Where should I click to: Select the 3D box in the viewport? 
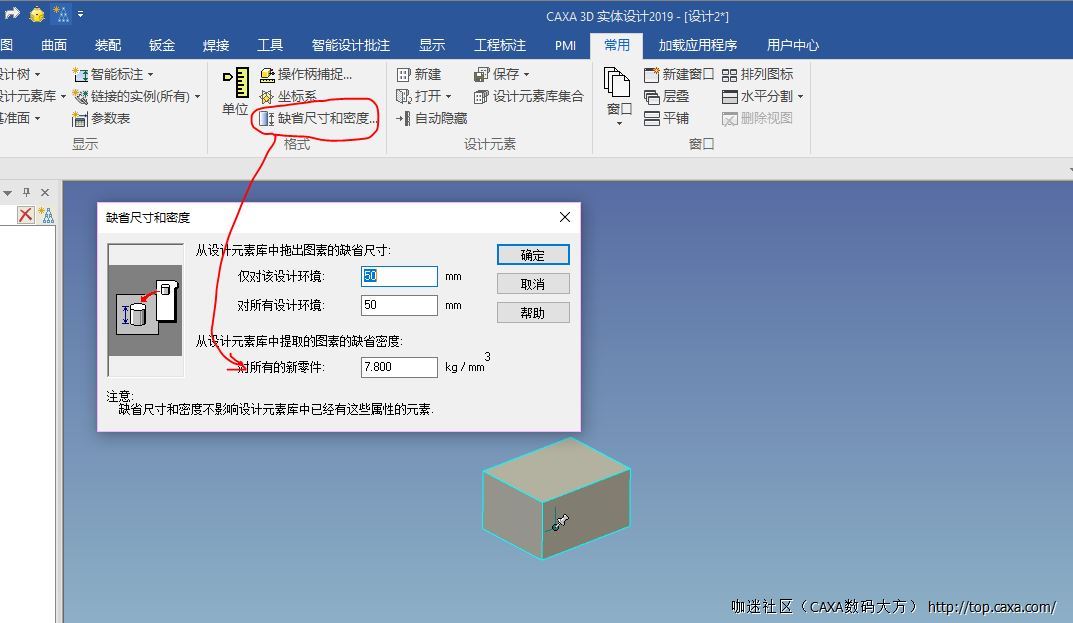[556, 498]
